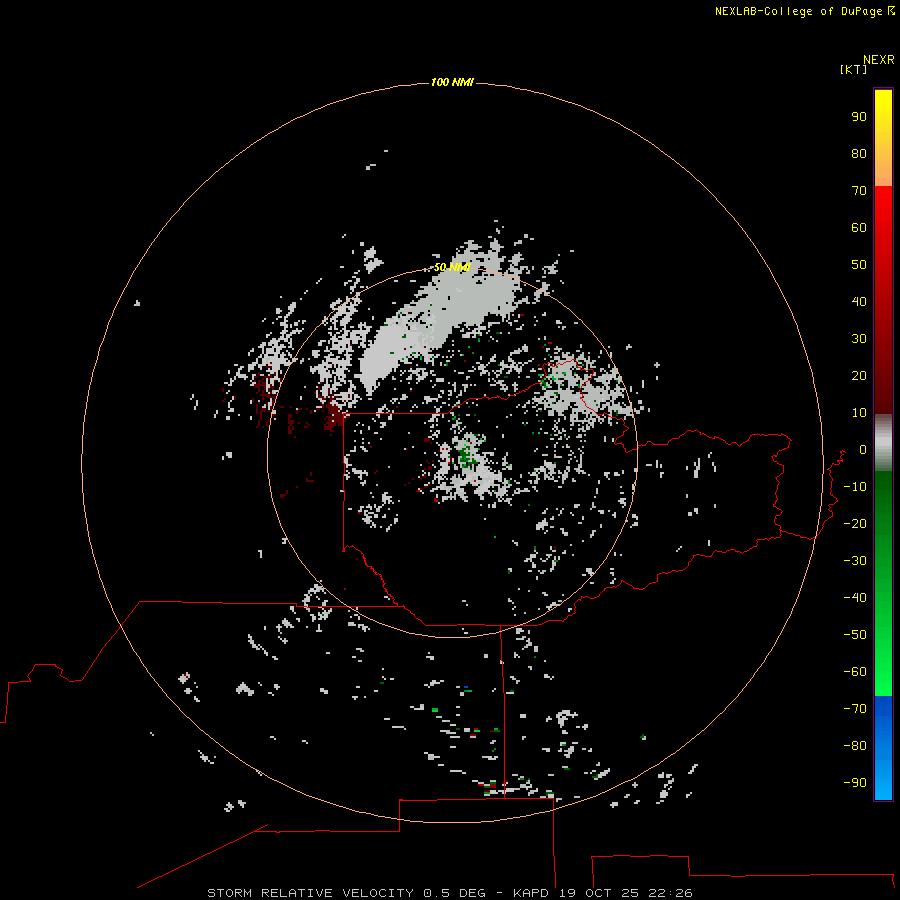Click the -60 value on velocity scale
Viewport: 900px width, 900px height.
[x=855, y=672]
